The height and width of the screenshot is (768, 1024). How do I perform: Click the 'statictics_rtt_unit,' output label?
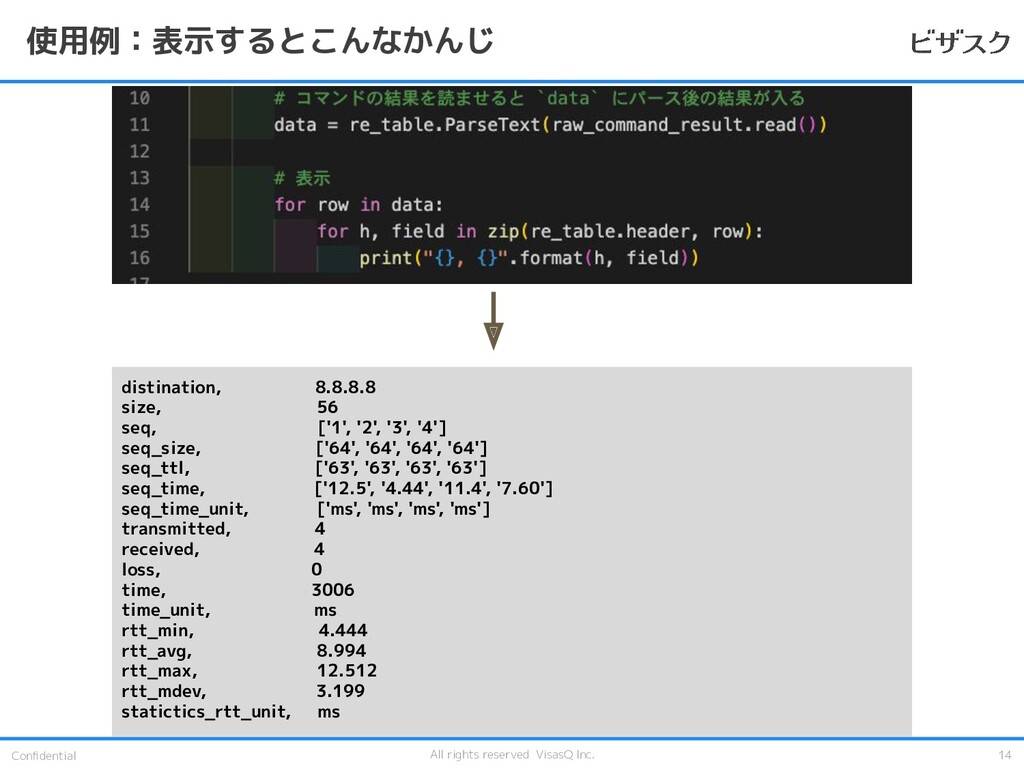click(x=206, y=712)
